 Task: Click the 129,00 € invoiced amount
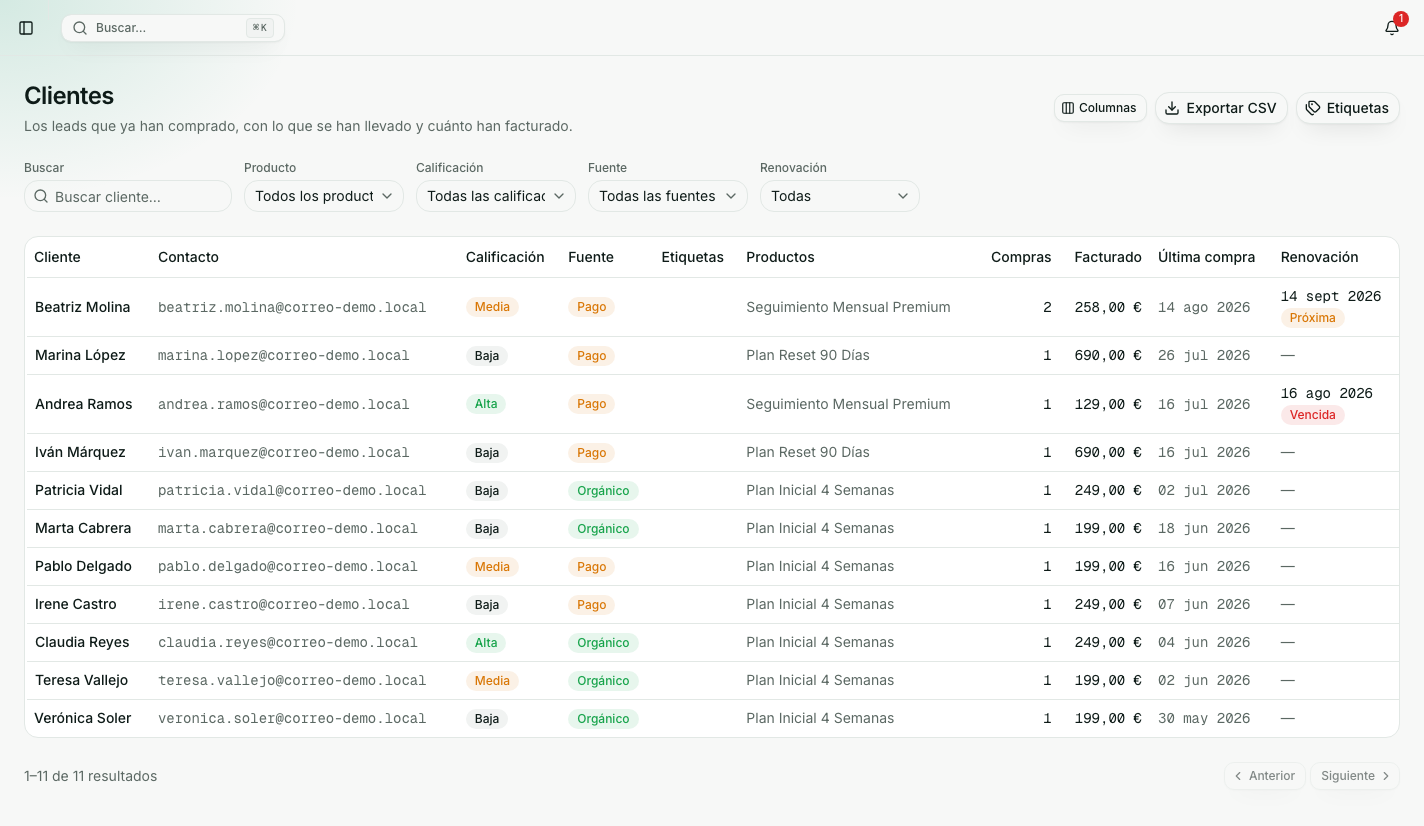tap(1108, 404)
